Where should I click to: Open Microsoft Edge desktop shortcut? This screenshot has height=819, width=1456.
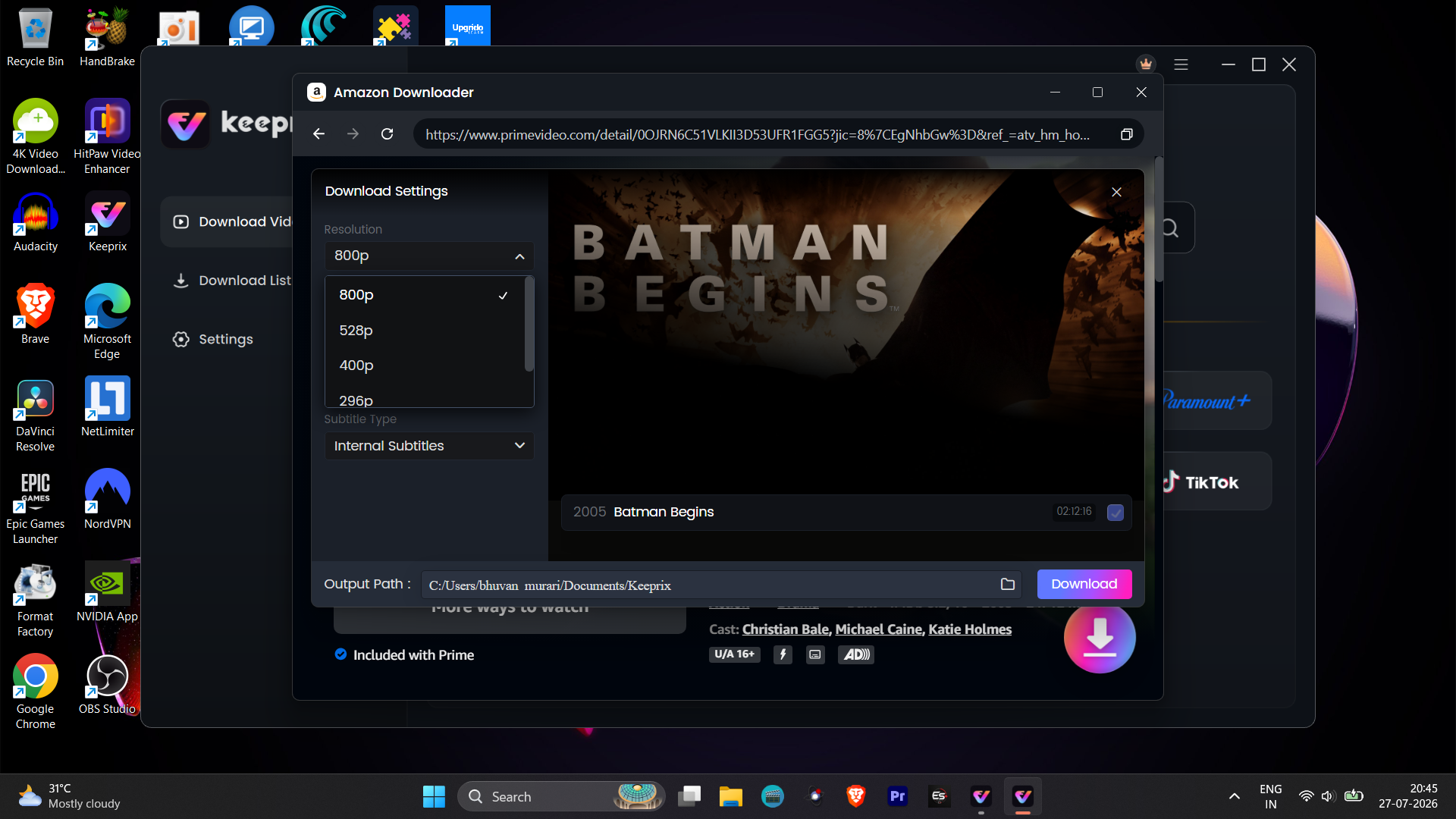[x=107, y=322]
